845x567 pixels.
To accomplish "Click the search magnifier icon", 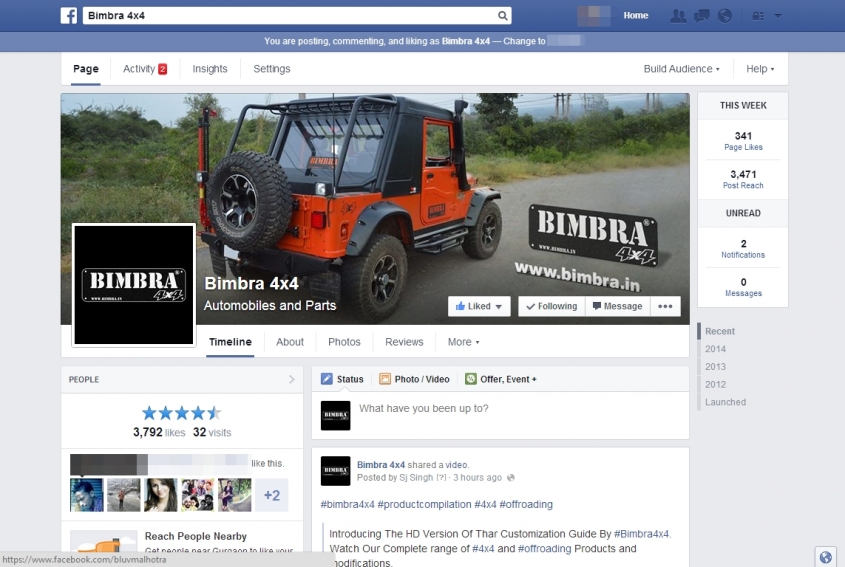I will point(502,16).
